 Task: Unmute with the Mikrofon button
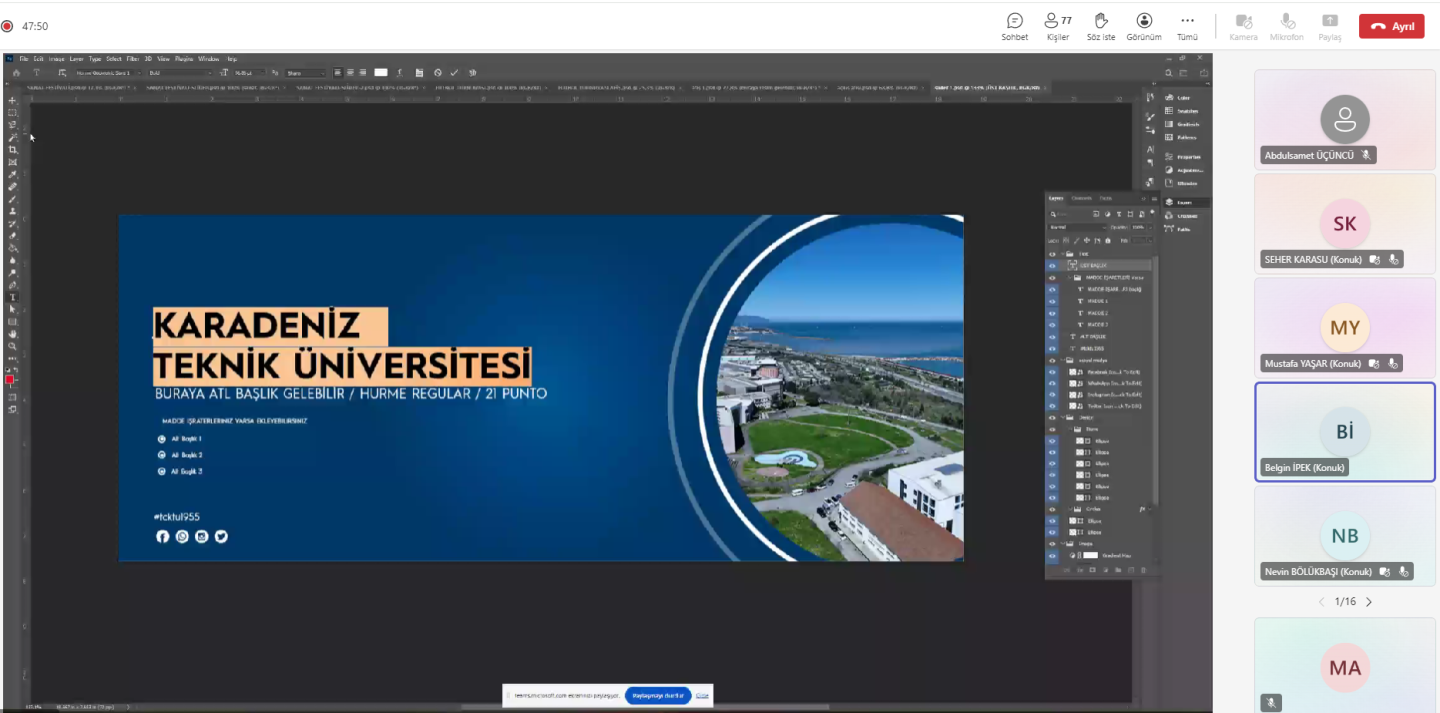click(x=1287, y=27)
